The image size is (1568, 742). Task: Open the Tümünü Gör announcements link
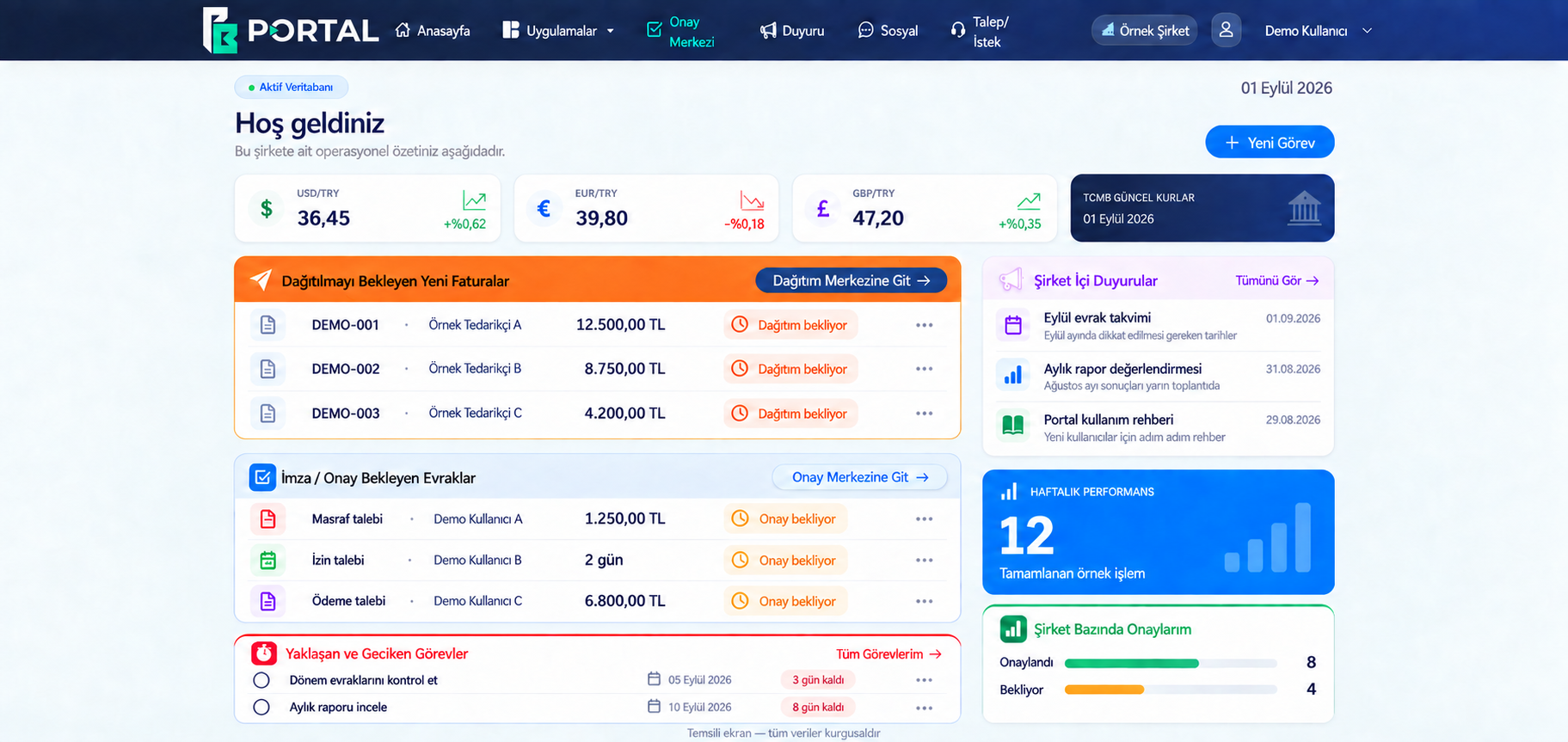1277,280
